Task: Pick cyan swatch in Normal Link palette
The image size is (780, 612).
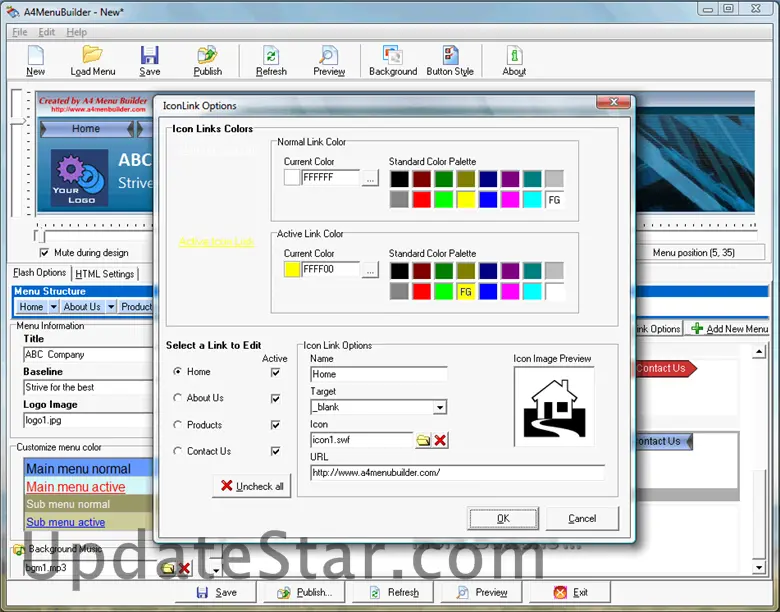Action: click(x=532, y=200)
